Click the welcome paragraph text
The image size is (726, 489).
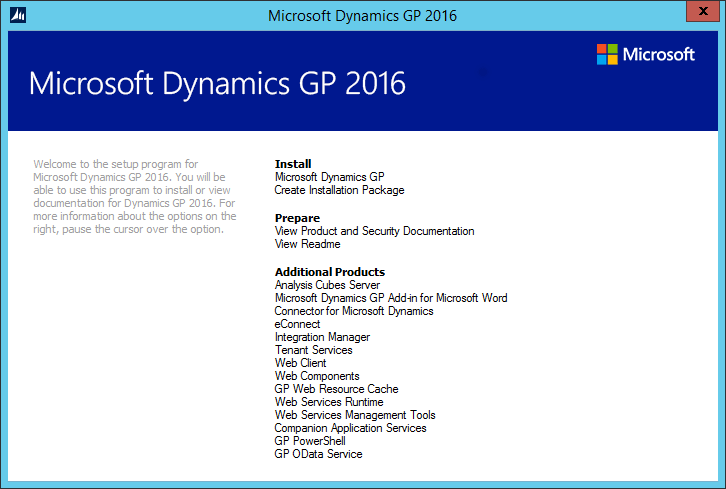[135, 197]
